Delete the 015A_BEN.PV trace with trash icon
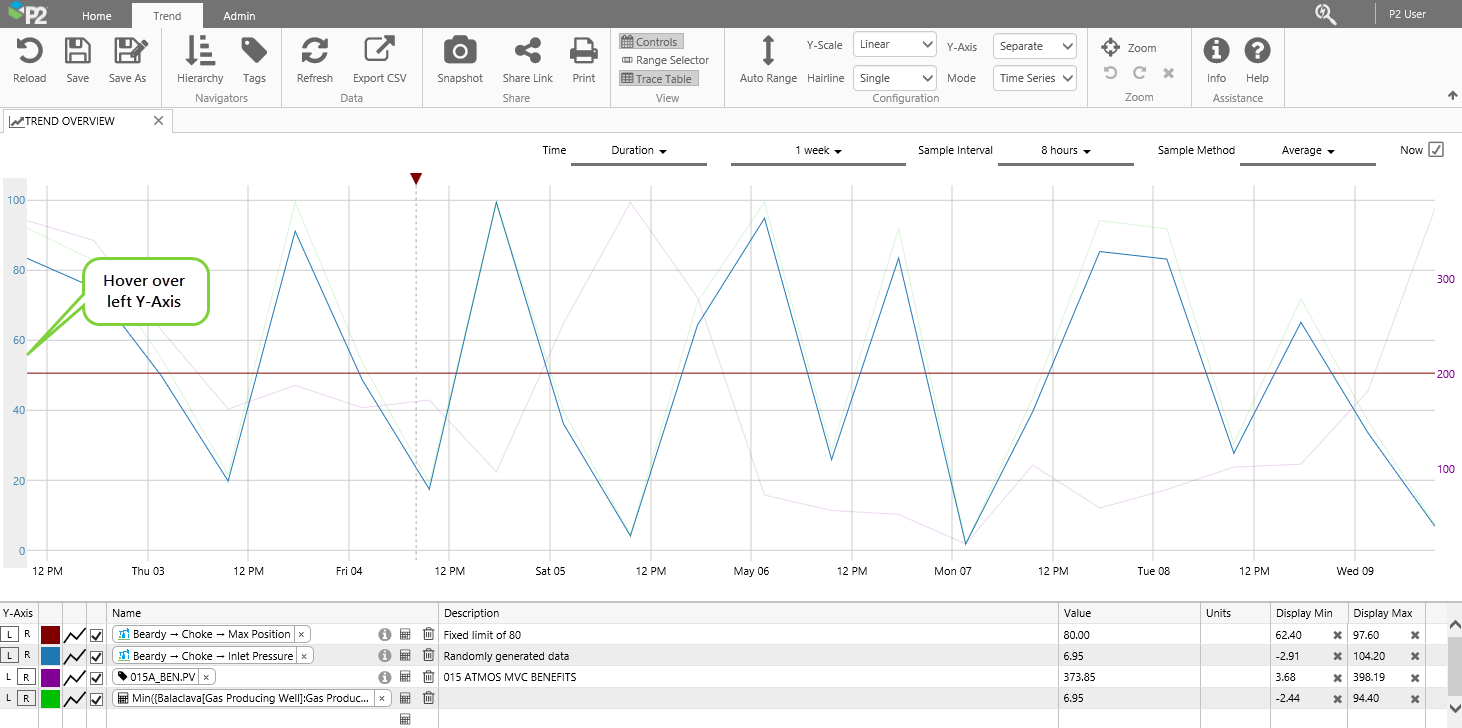1462x728 pixels. coord(428,677)
